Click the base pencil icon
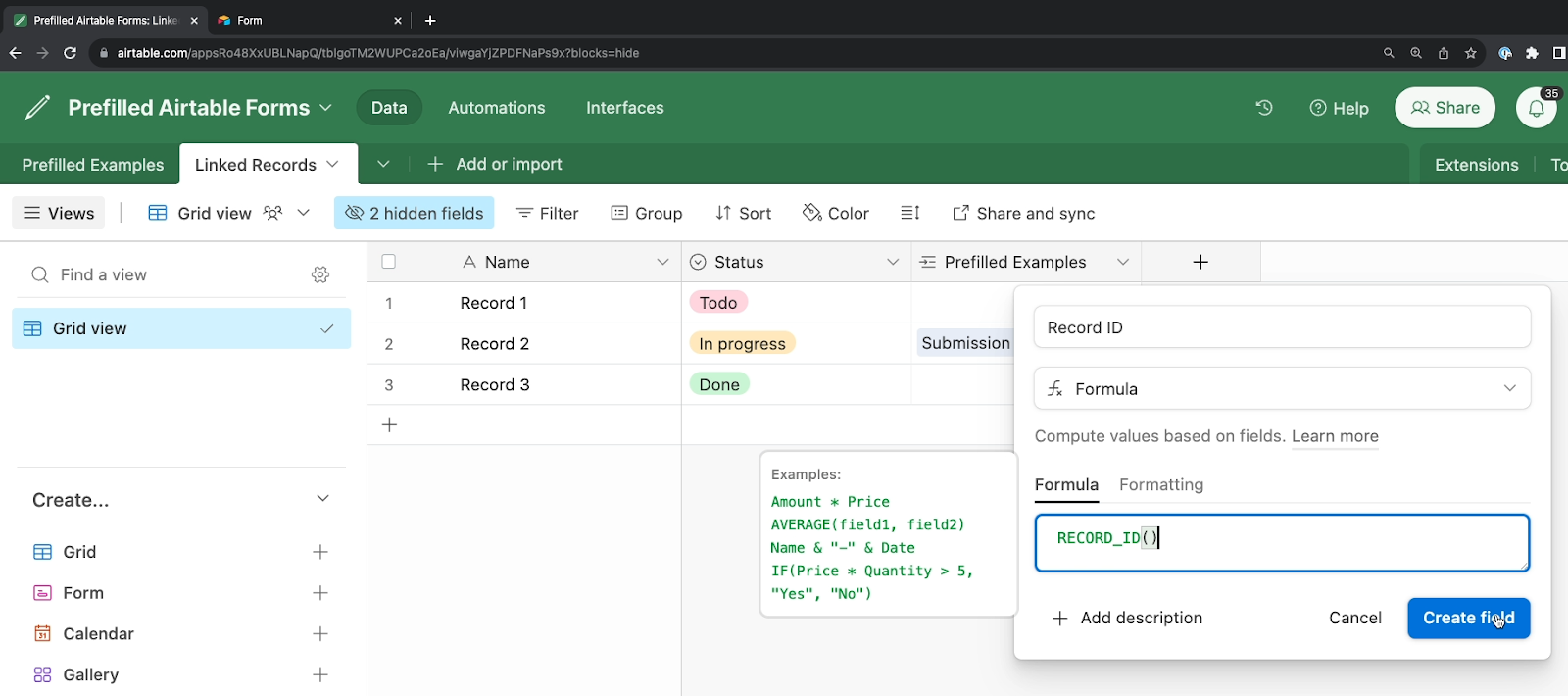The height and width of the screenshot is (696, 1568). (37, 107)
